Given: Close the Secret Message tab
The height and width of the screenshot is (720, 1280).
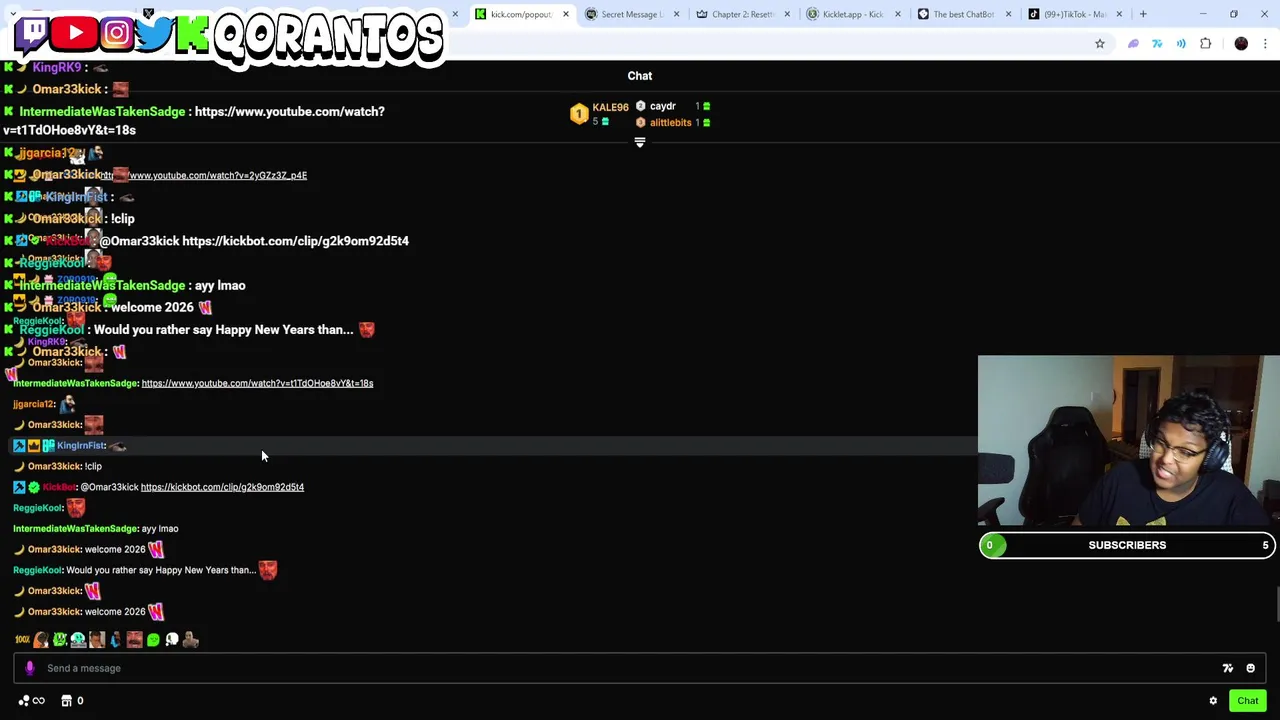Looking at the screenshot, I should [x=676, y=14].
